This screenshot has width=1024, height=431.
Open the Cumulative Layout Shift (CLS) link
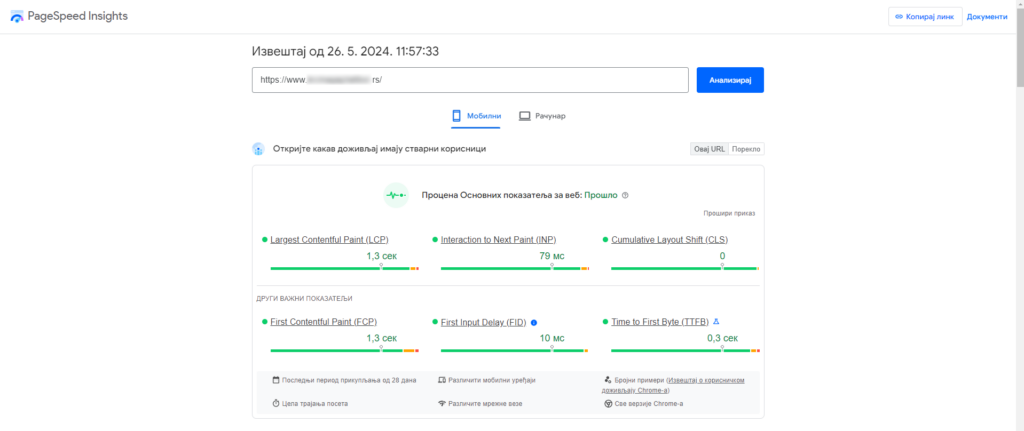click(x=669, y=240)
